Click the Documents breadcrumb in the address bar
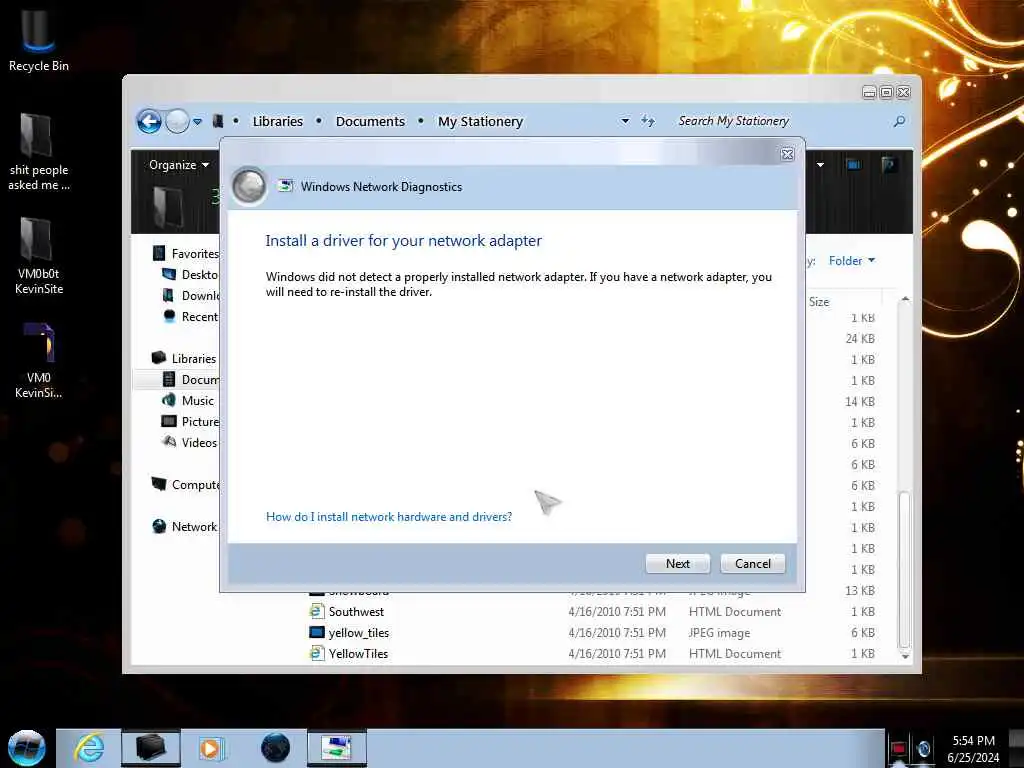The height and width of the screenshot is (768, 1024). (370, 121)
